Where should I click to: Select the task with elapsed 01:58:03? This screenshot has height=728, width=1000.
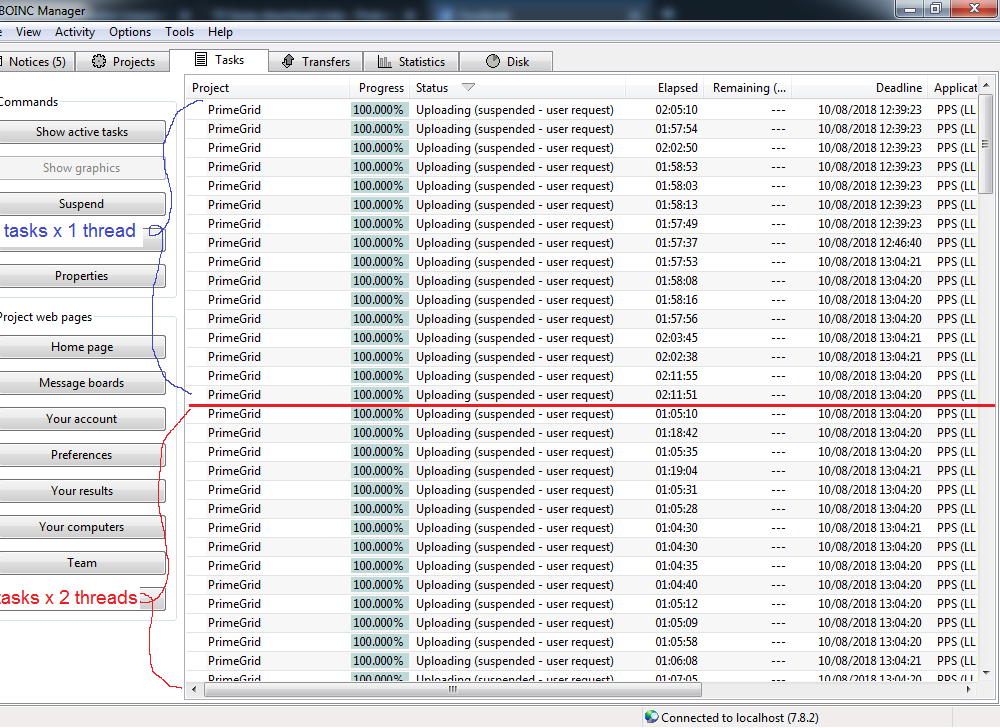tap(582, 186)
